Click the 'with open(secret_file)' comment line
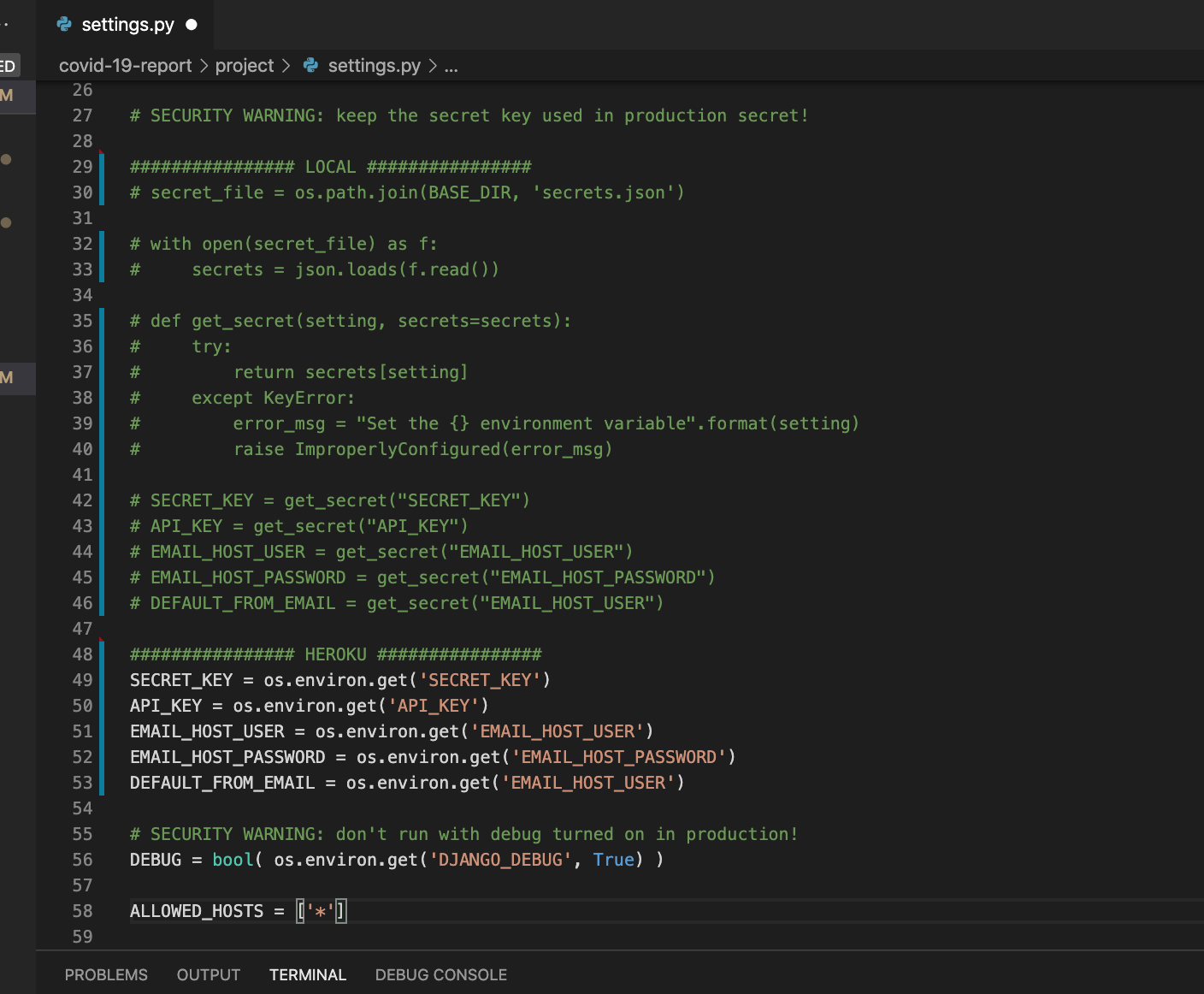The image size is (1204, 994). pyautogui.click(x=284, y=244)
